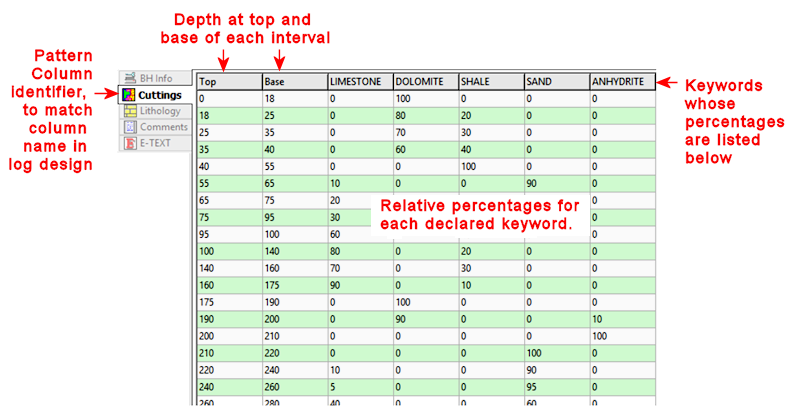800x416 pixels.
Task: Select the LIMESTONE column header
Action: click(358, 82)
